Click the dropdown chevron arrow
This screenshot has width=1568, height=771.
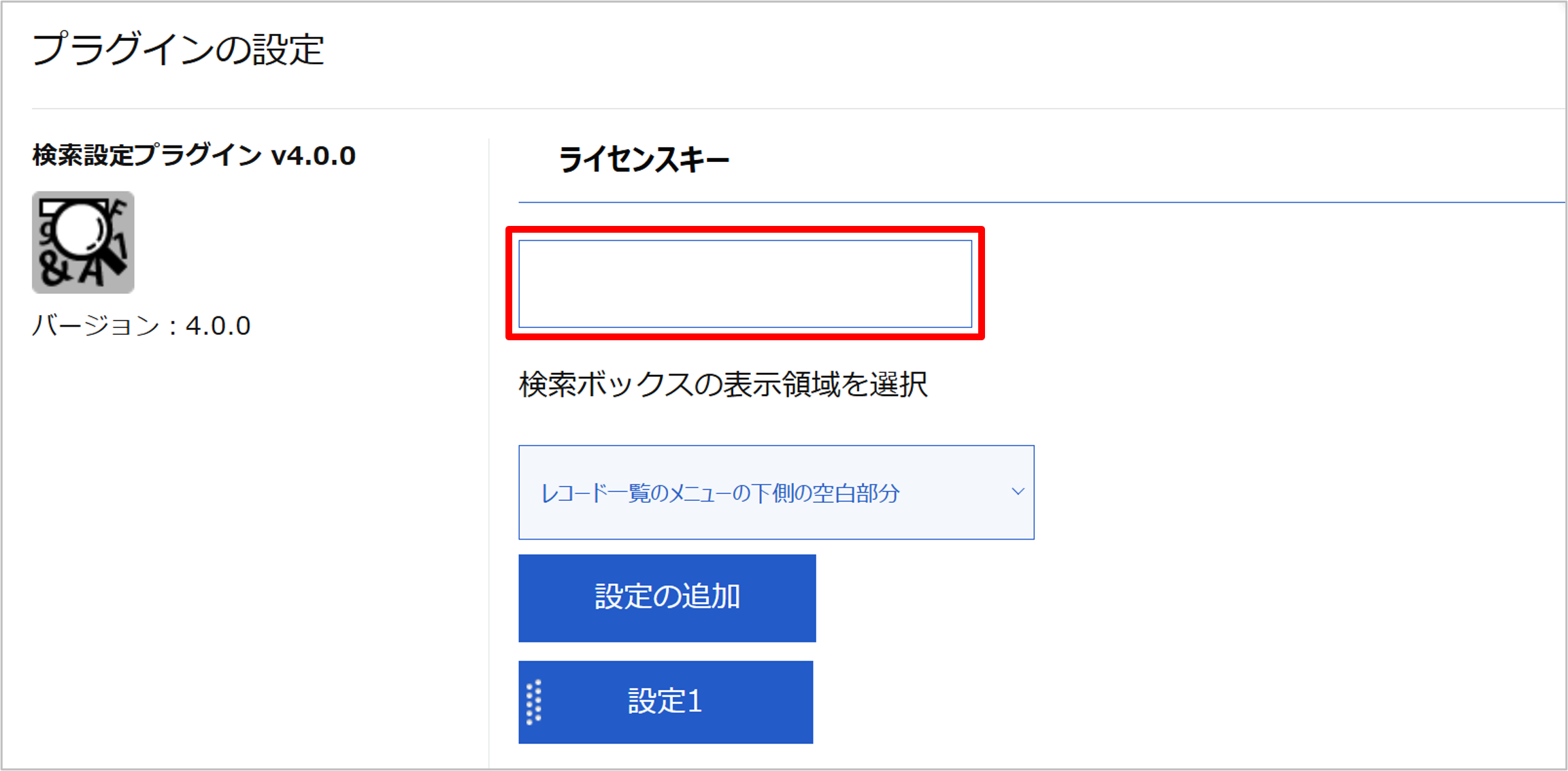[x=1018, y=491]
